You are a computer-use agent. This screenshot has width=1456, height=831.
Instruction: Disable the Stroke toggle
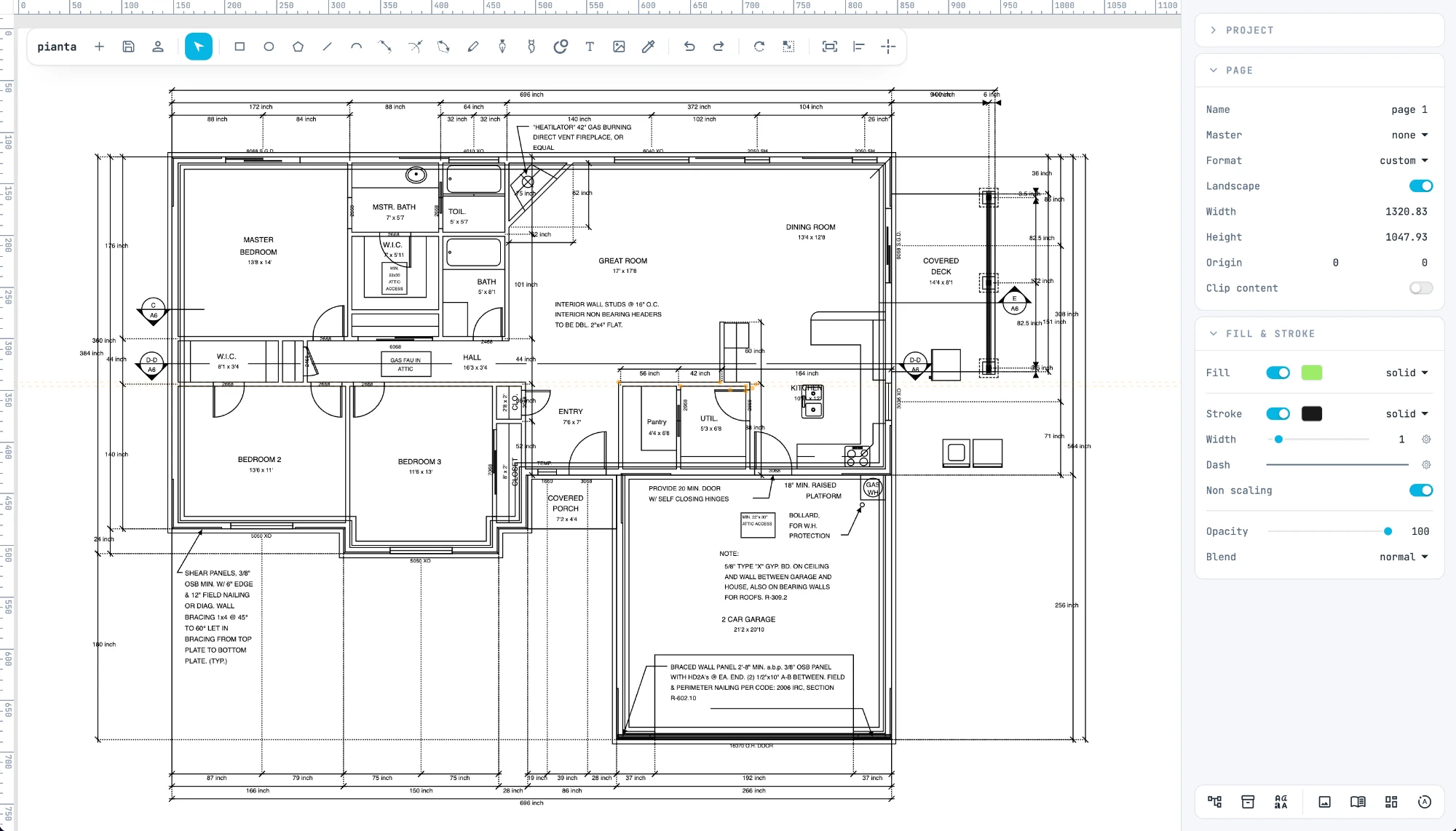click(x=1278, y=414)
